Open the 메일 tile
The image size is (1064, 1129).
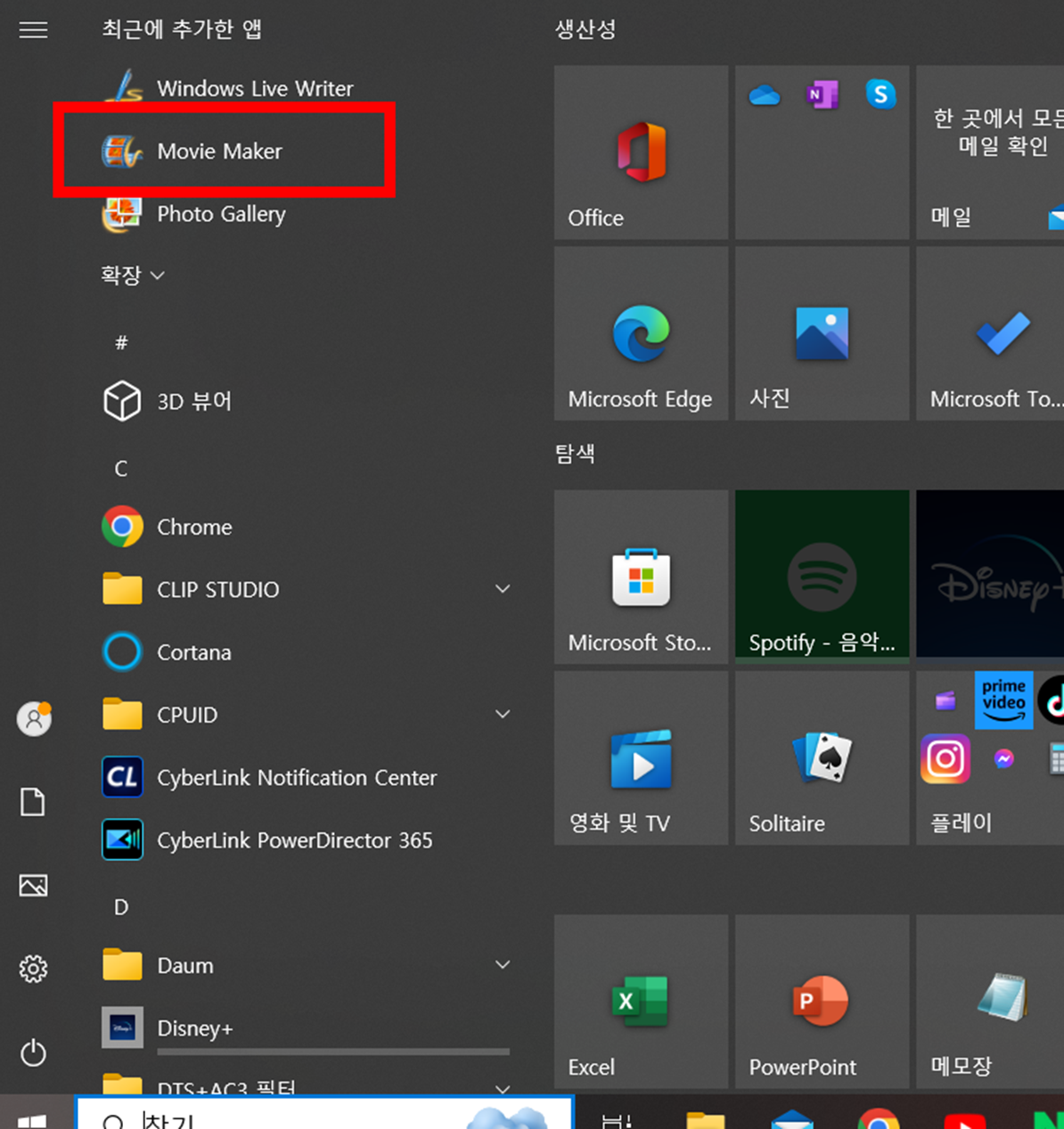click(x=990, y=152)
